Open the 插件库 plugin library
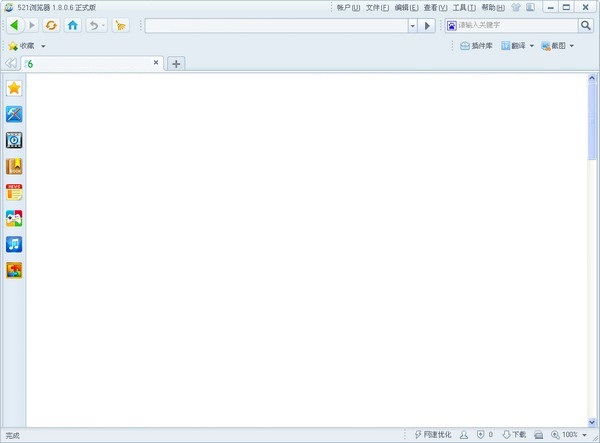Viewport: 600px width, 443px height. tap(476, 46)
